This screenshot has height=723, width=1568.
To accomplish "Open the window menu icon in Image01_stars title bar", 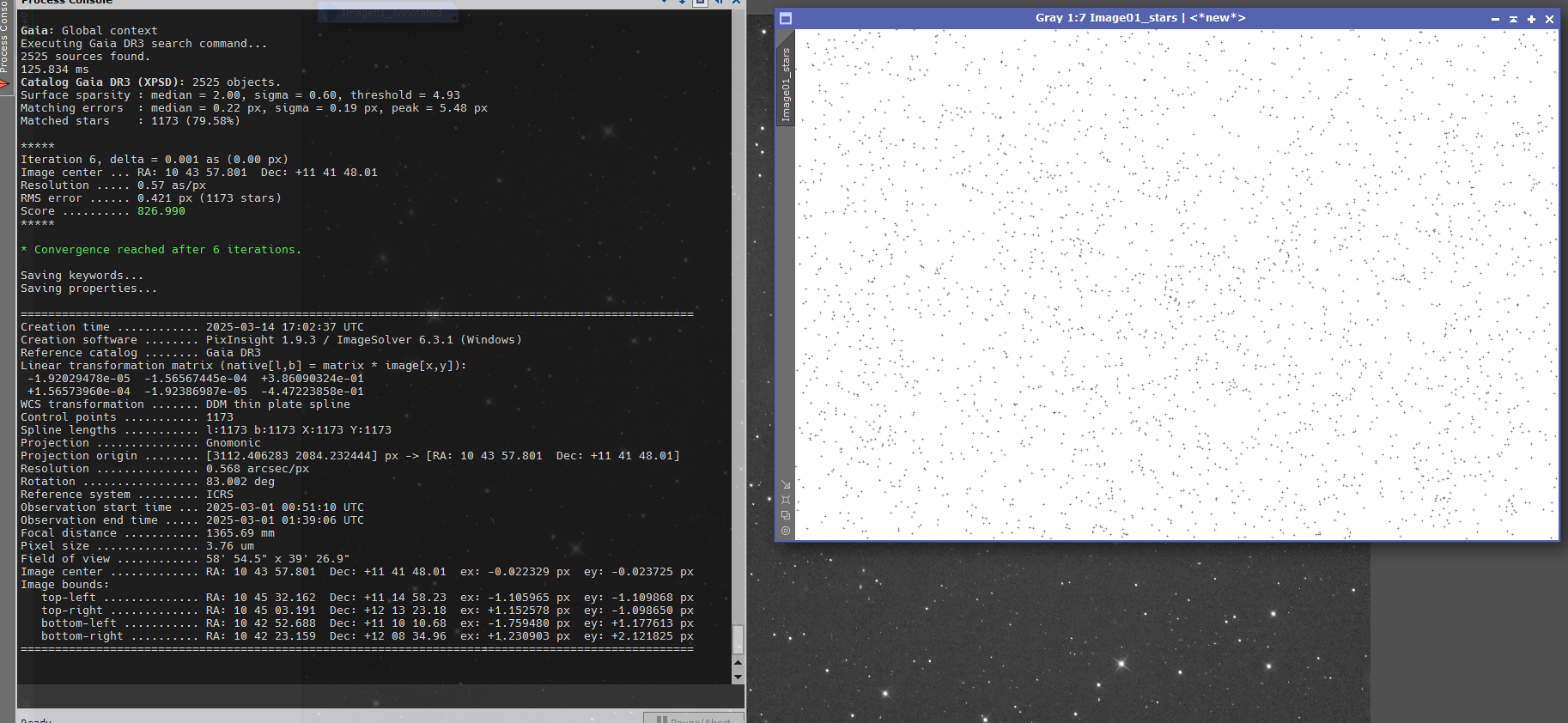I will [785, 18].
